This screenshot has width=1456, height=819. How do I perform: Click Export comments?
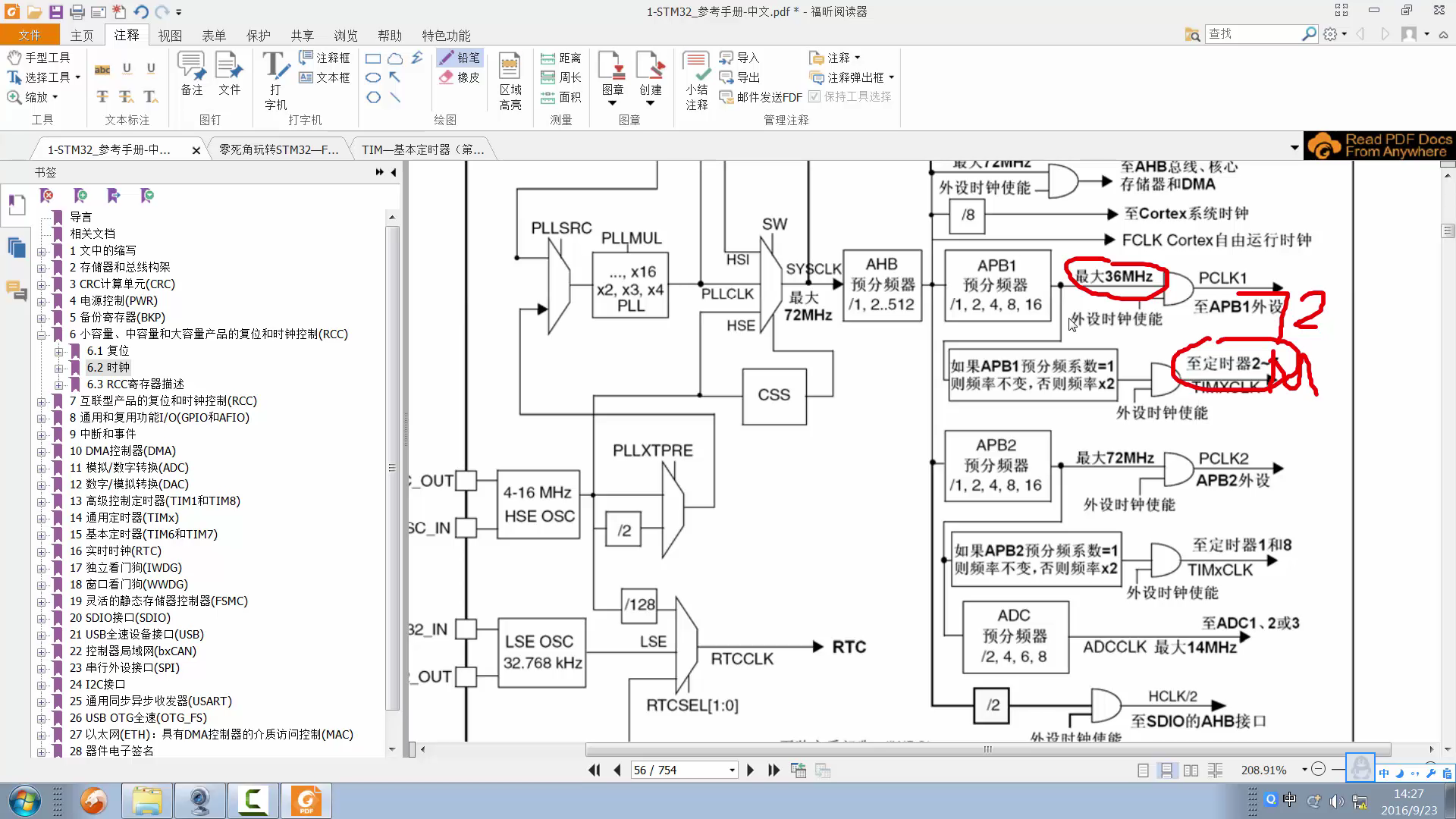(739, 77)
